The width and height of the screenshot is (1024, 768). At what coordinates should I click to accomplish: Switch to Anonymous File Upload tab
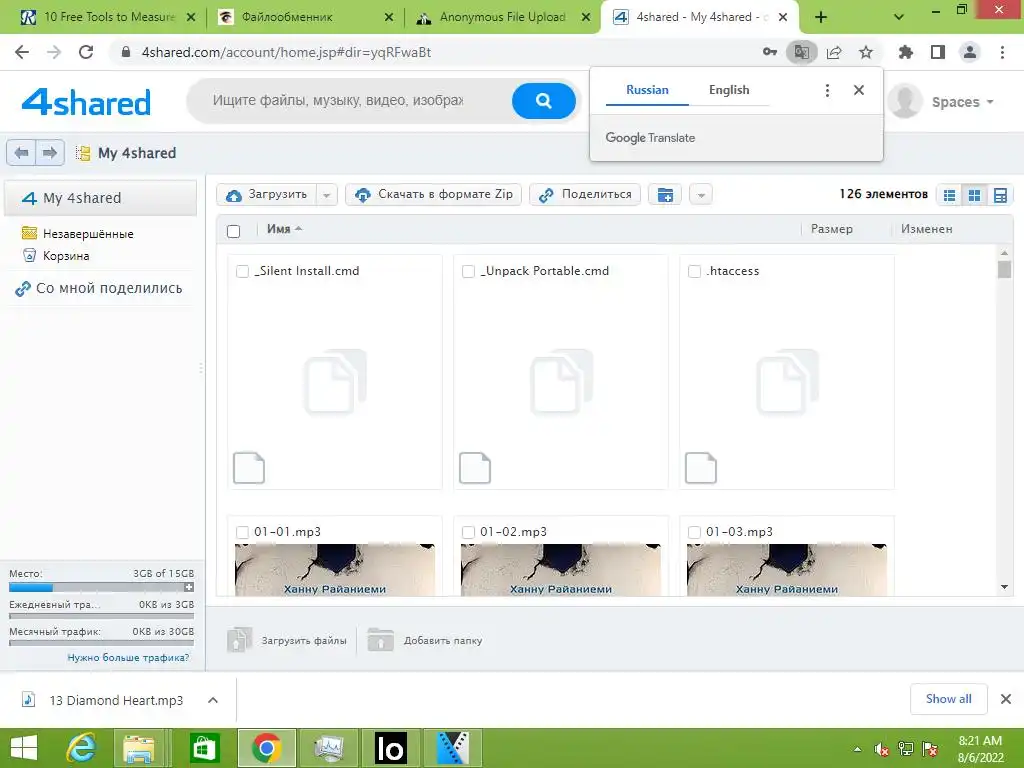(503, 17)
